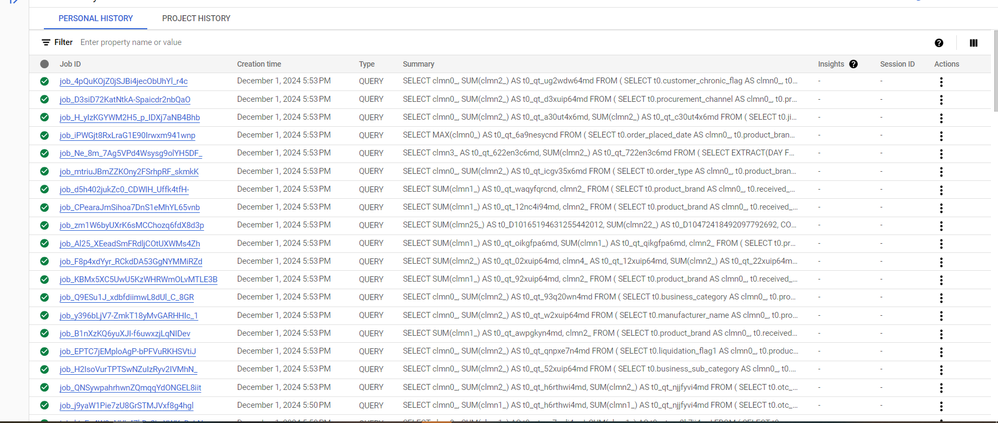Open job link job_CPearaJmSihoa7DnS1eMhYL65vnb

(x=130, y=207)
